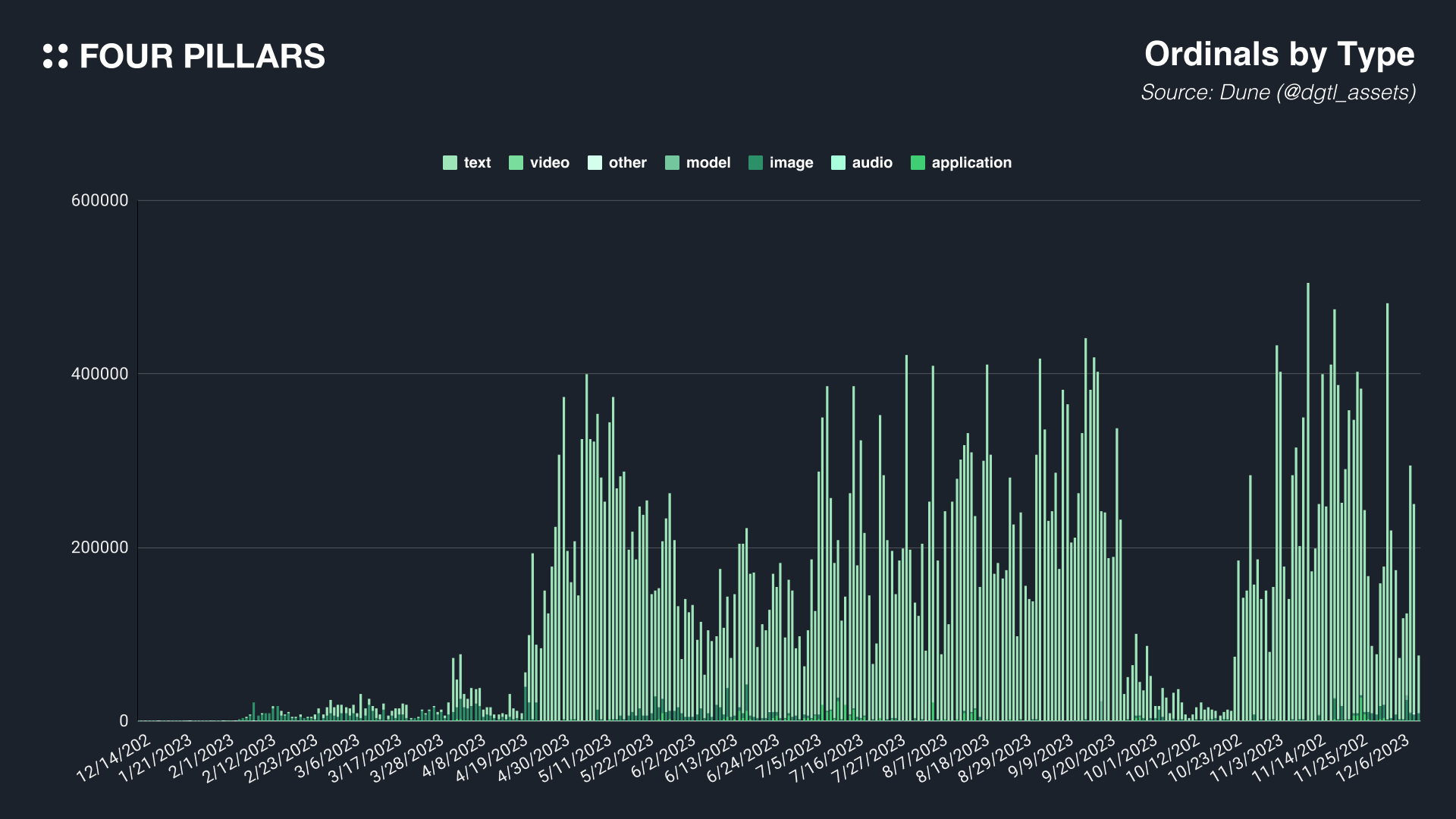Click the Ordinals by Type chart title

click(x=1279, y=55)
